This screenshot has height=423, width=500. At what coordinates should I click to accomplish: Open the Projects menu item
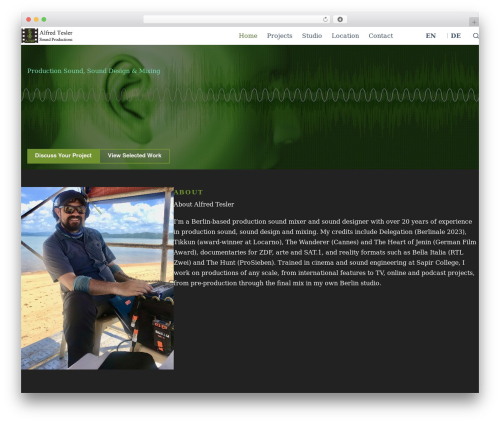click(279, 36)
